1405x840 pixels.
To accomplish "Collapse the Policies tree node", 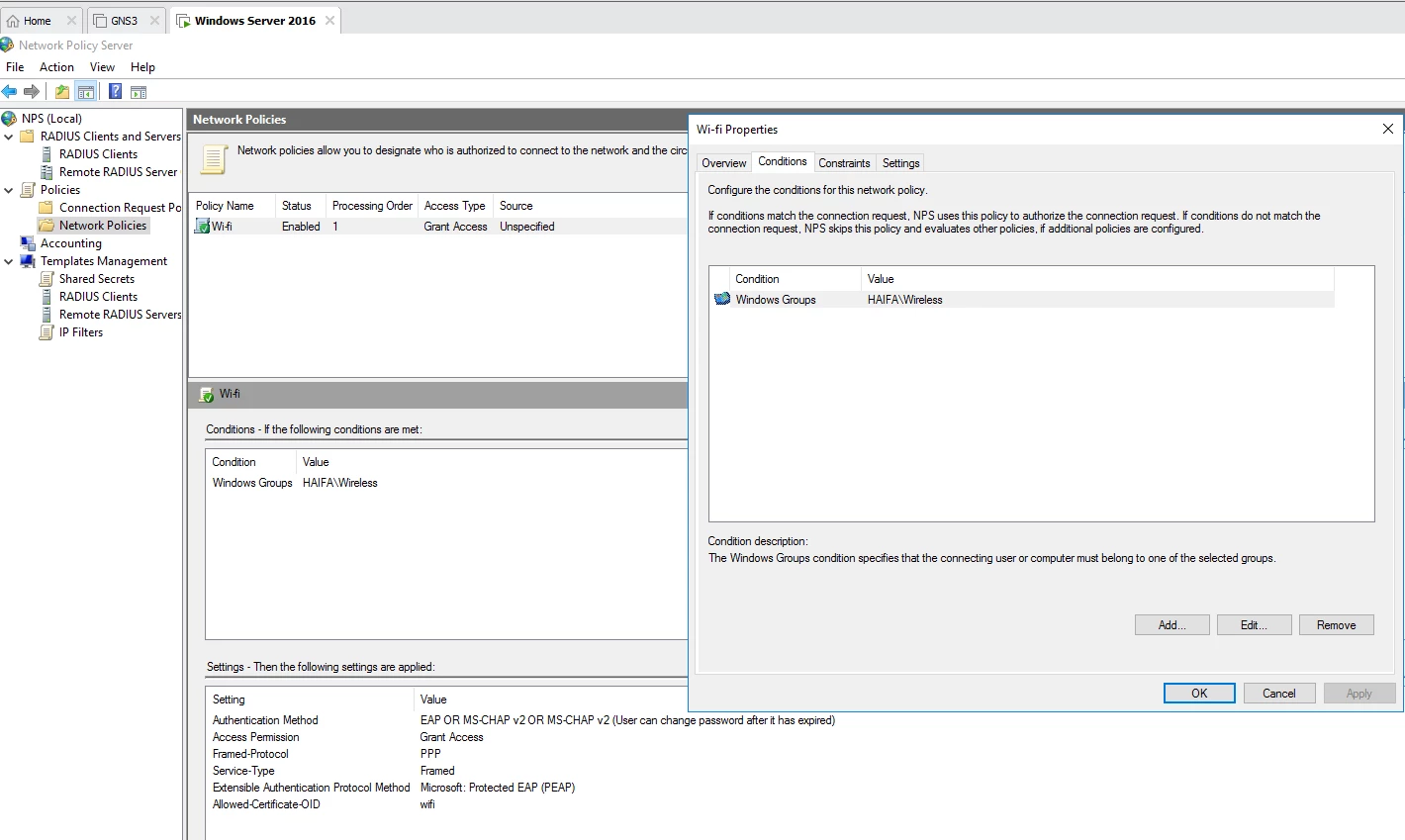I will pyautogui.click(x=9, y=190).
